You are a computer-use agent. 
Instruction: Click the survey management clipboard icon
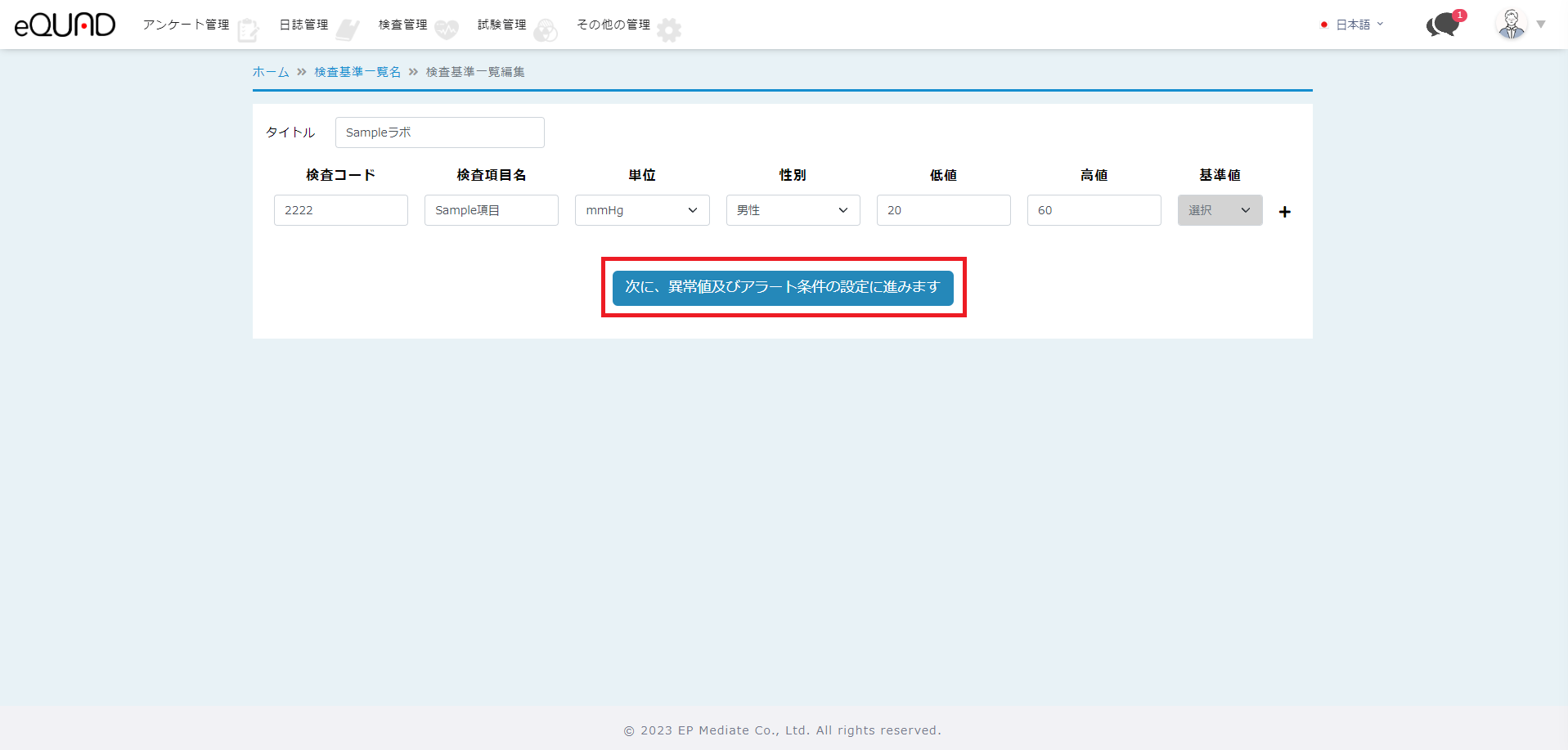248,30
